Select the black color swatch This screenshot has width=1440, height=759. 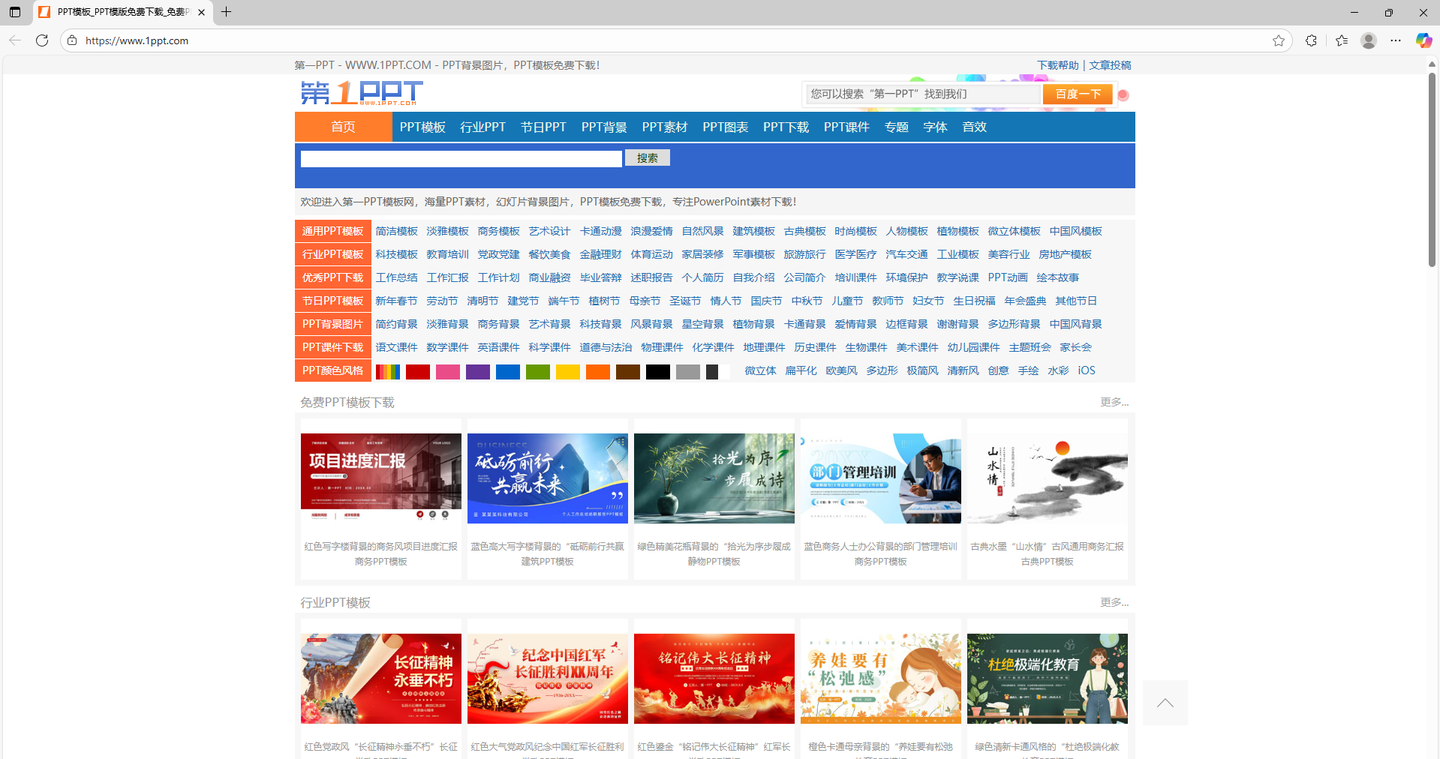pos(658,372)
